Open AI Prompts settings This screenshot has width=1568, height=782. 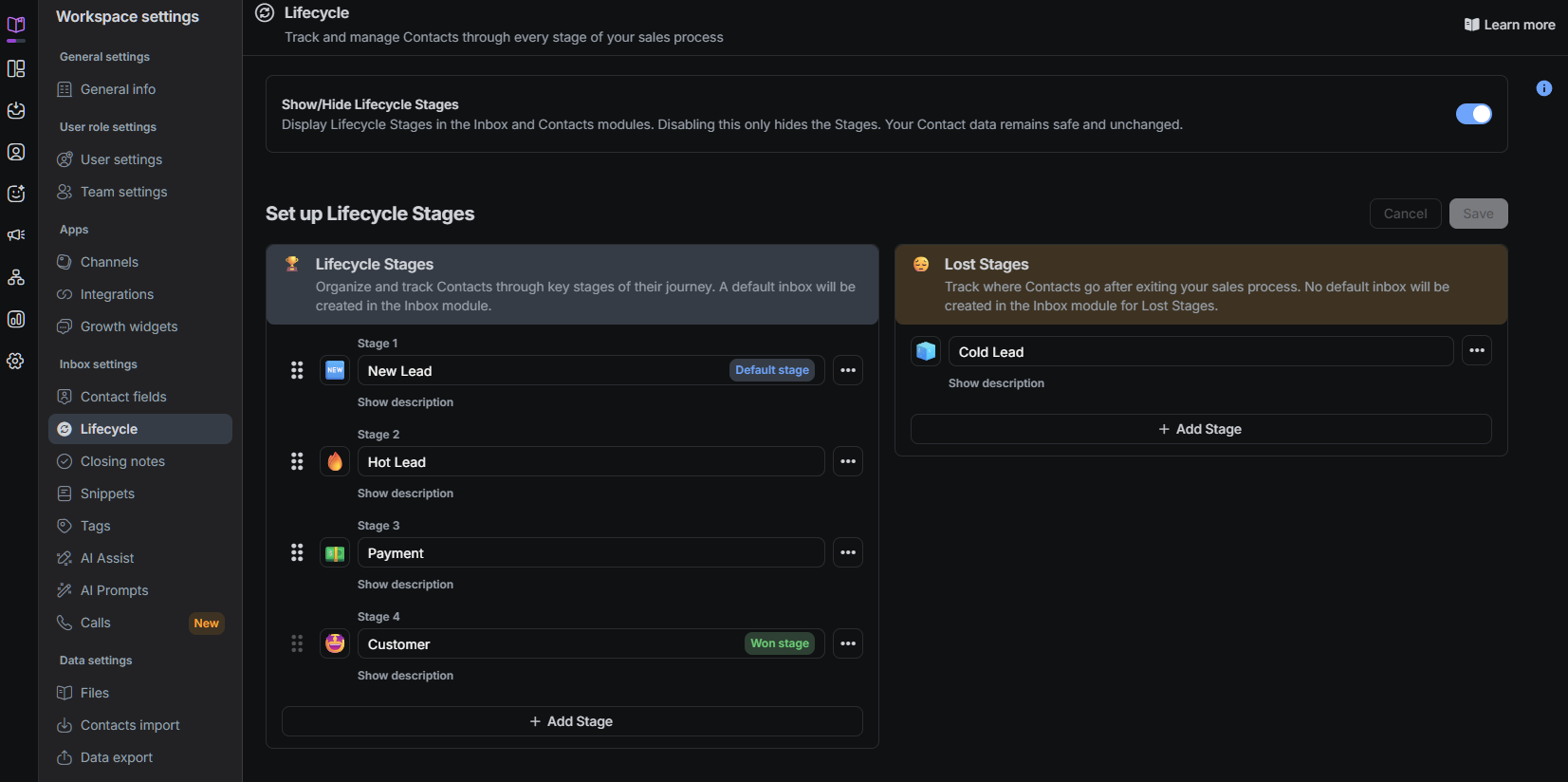[140, 590]
